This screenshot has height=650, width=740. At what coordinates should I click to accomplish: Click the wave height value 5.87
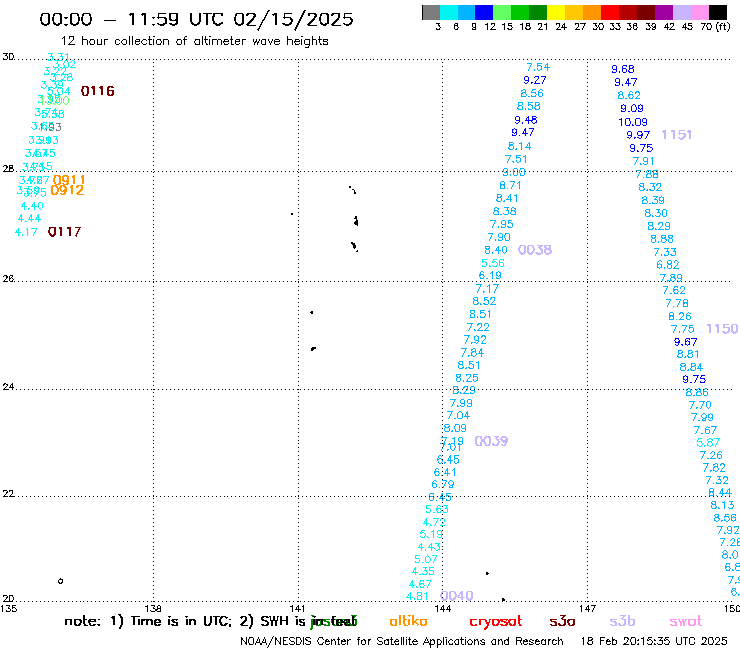pyautogui.click(x=708, y=443)
